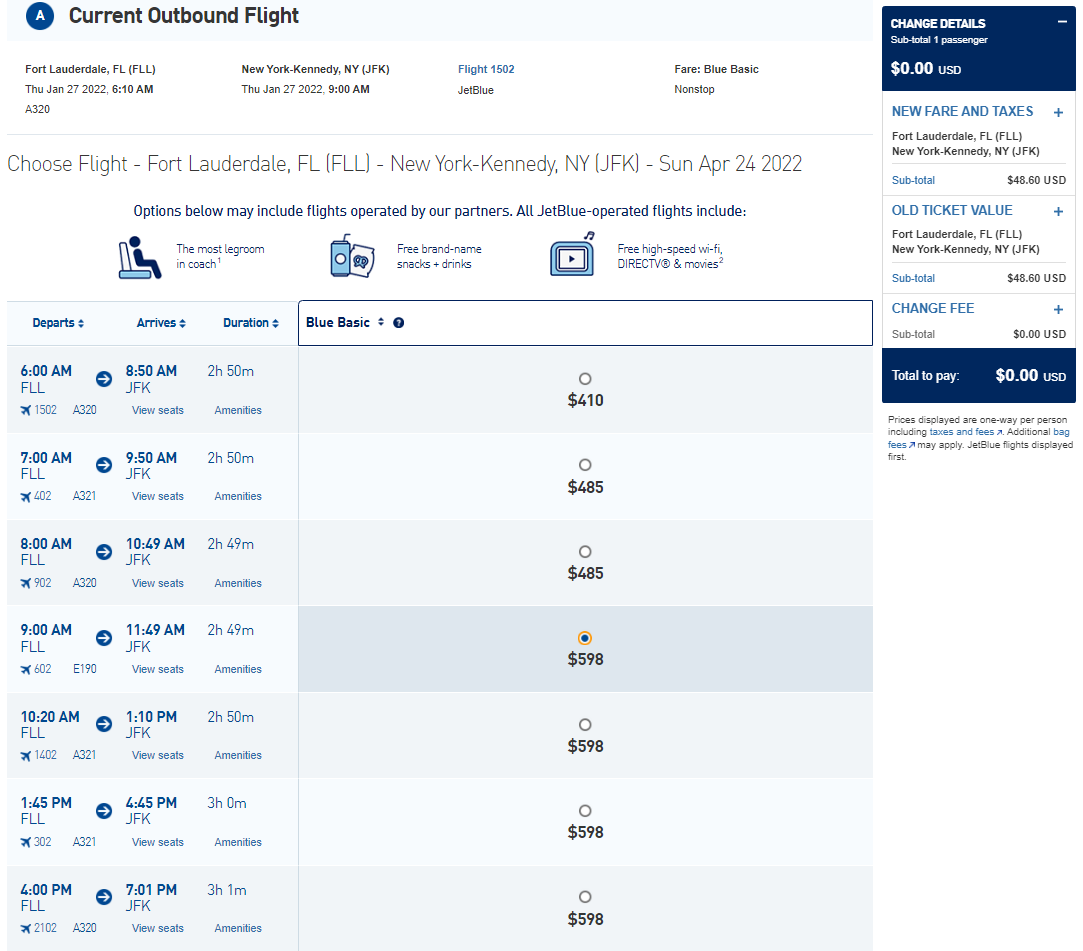This screenshot has height=951, width=1083.
Task: Expand the Old Ticket Value section
Action: pos(1058,211)
